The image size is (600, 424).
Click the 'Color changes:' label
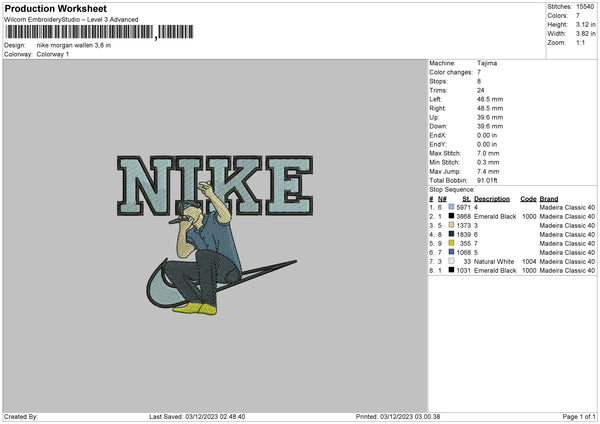(451, 72)
